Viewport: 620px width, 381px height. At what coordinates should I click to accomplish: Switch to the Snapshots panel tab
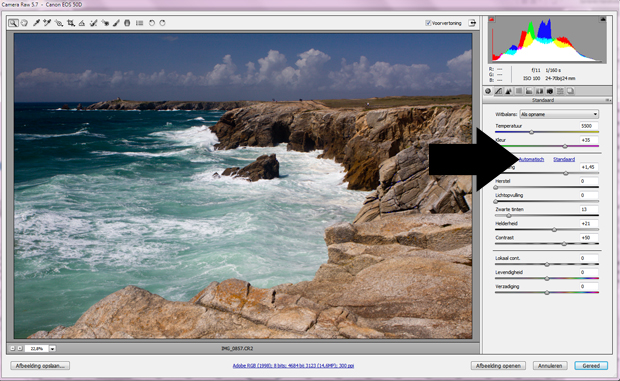(570, 91)
